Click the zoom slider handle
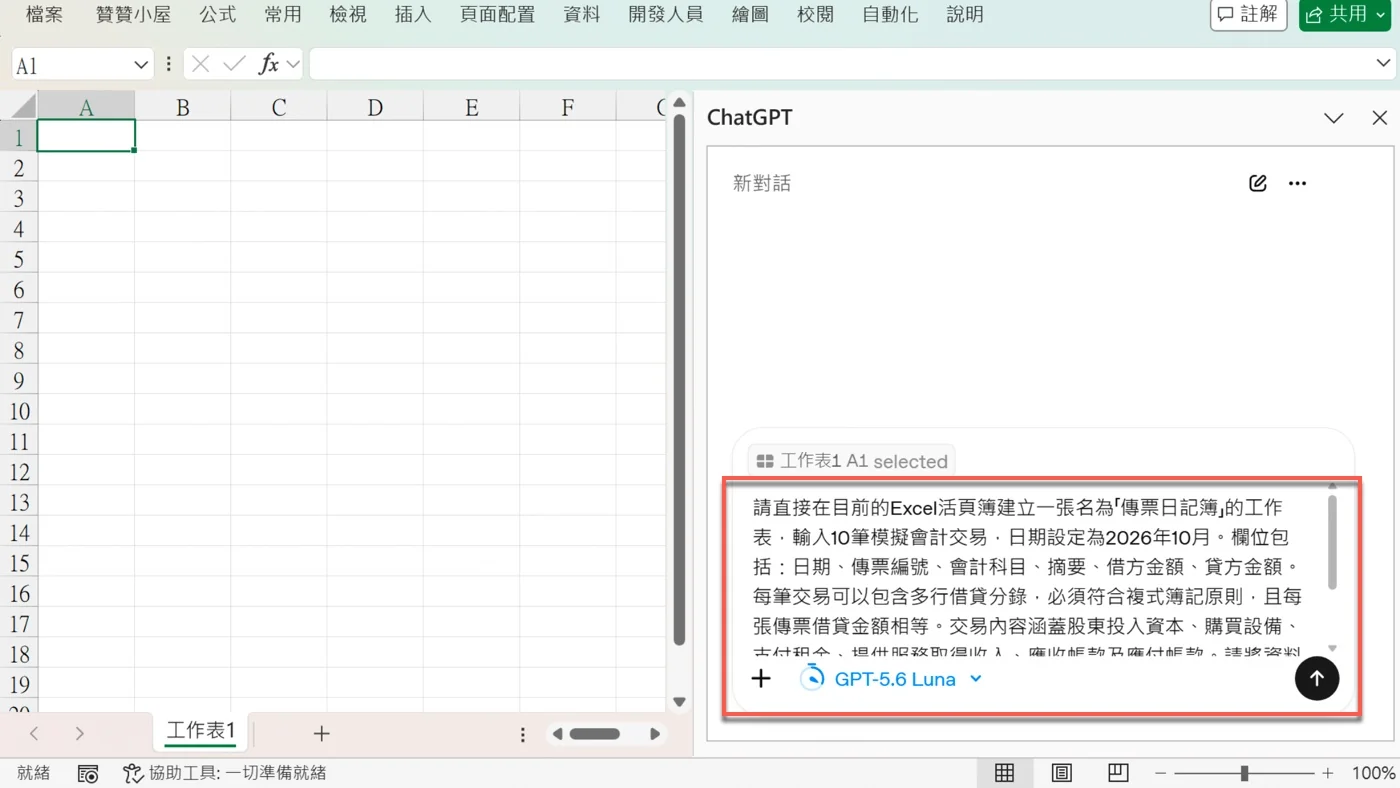This screenshot has height=788, width=1400. click(x=1244, y=773)
